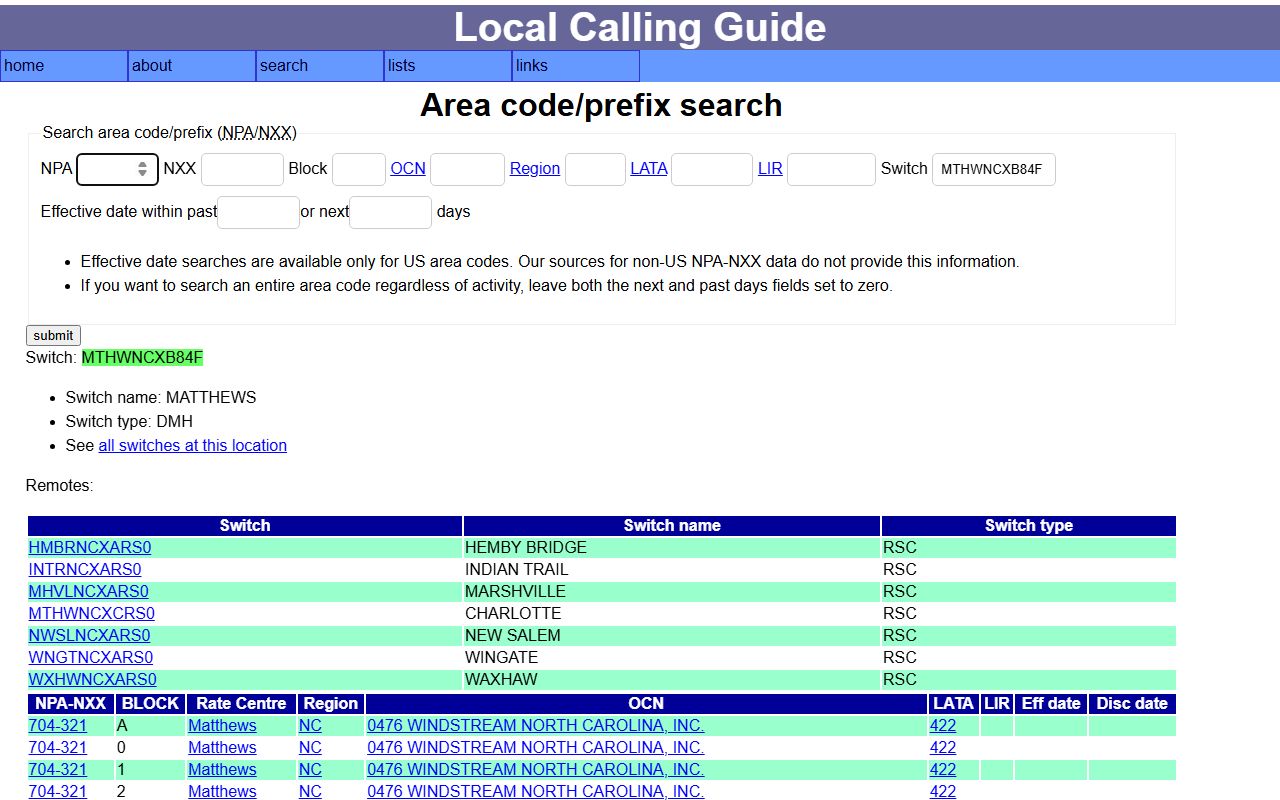Screen dimensions: 1280x800
Task: Click the INDIAN TRAIL switch name cell
Action: point(672,570)
